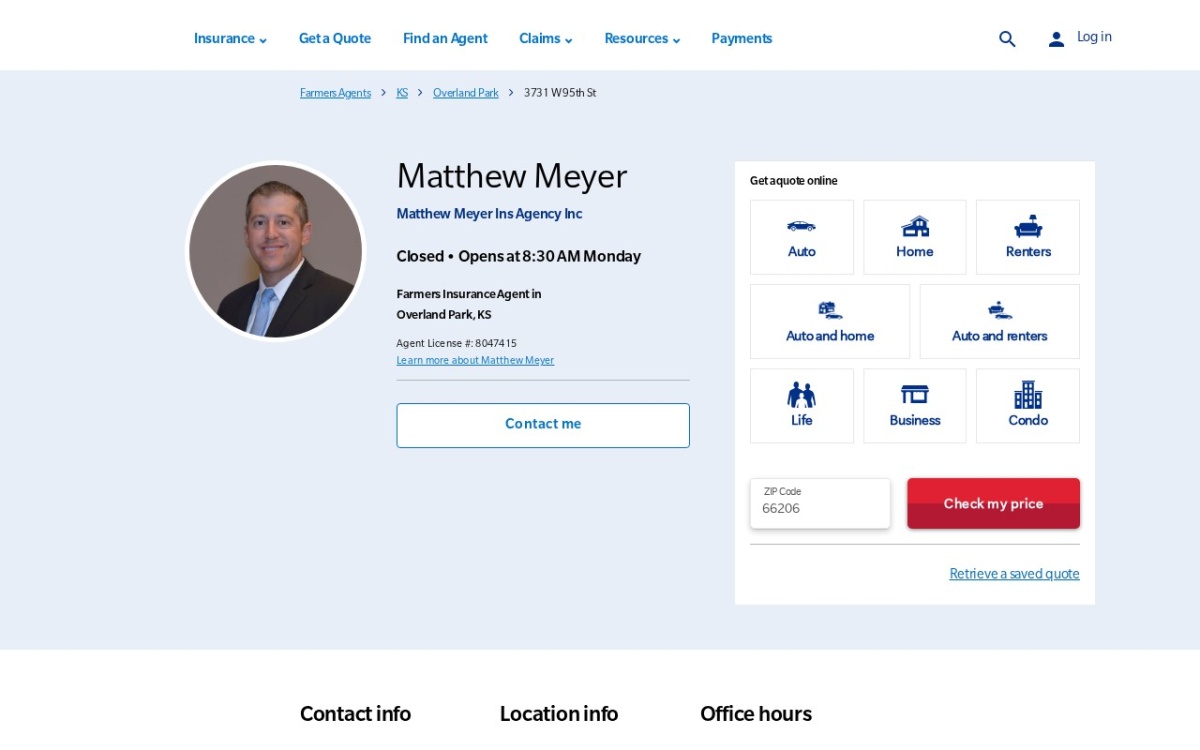Go to Find an Agent
Viewport: 1200px width, 750px height.
(x=445, y=39)
